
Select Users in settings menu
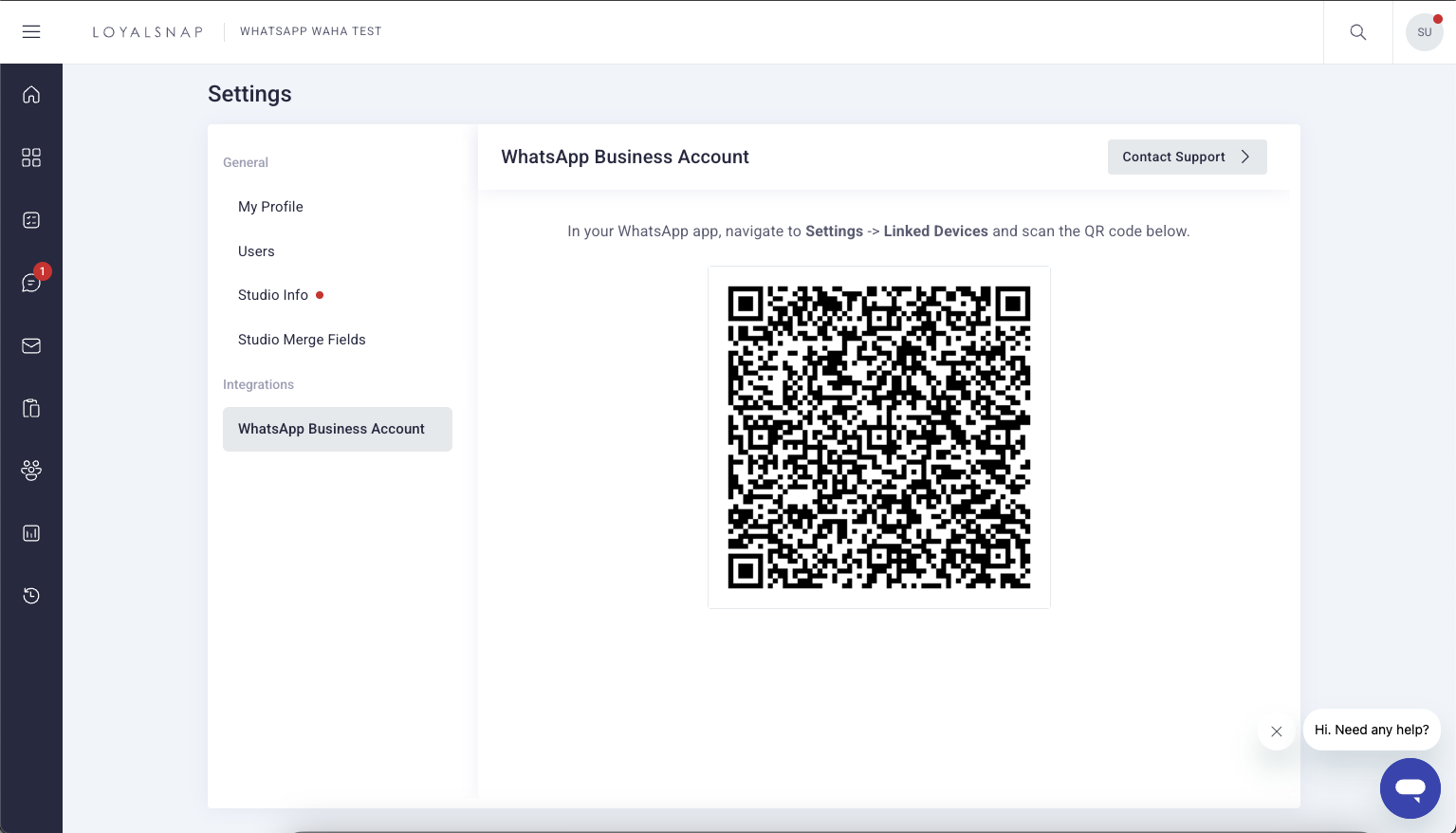256,251
